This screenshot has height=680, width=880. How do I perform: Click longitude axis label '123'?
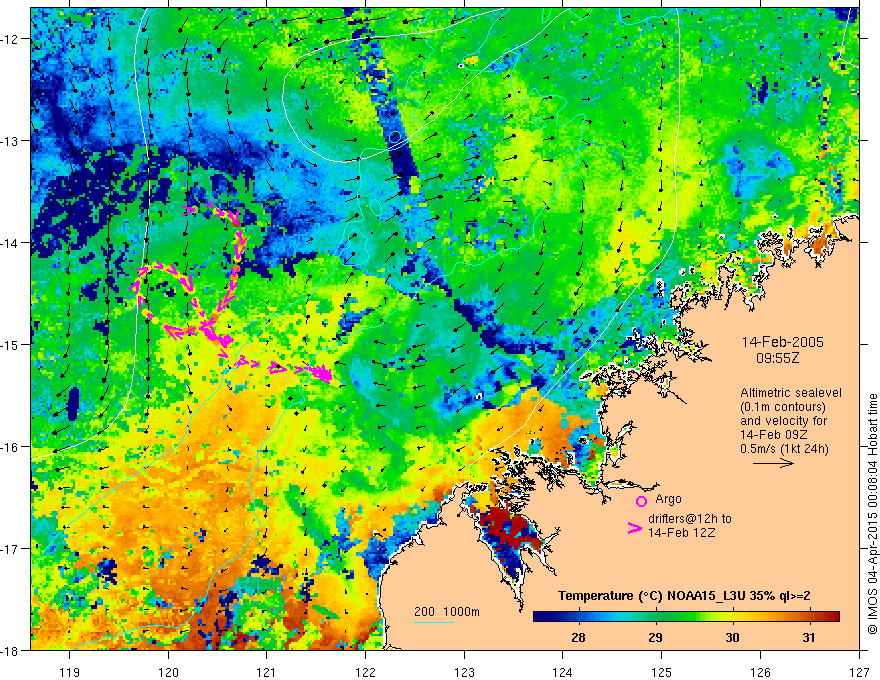coord(464,673)
